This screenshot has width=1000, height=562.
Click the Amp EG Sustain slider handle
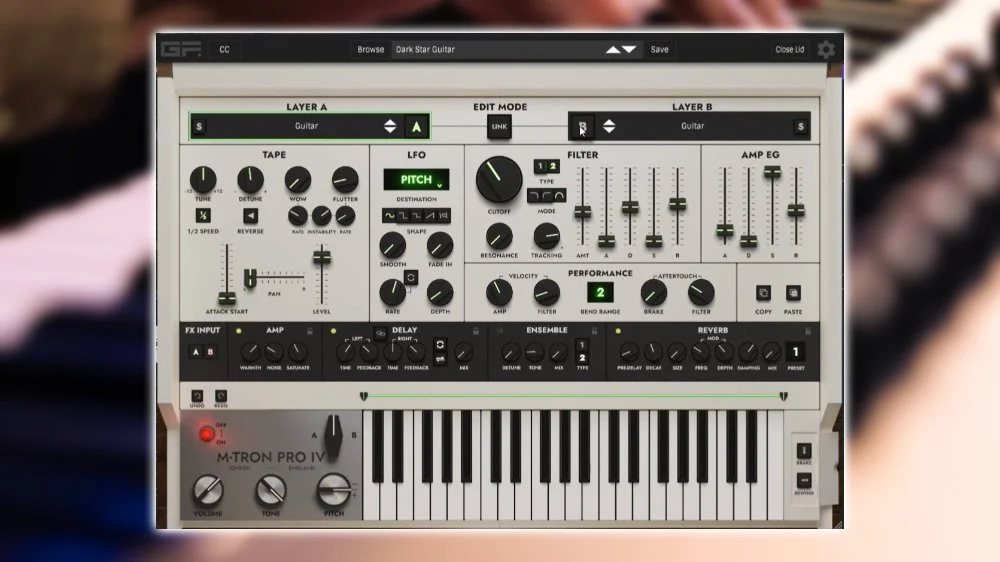(x=772, y=172)
